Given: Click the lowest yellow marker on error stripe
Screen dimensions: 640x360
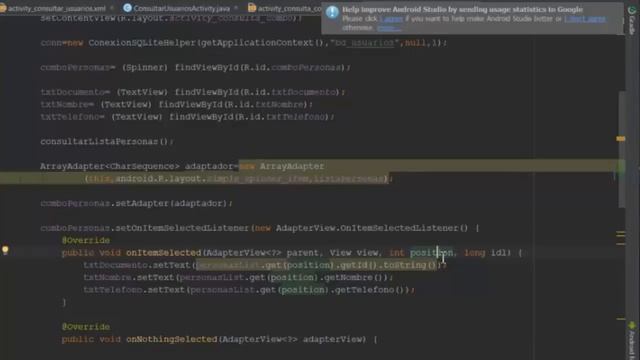Looking at the screenshot, I should coord(621,319).
